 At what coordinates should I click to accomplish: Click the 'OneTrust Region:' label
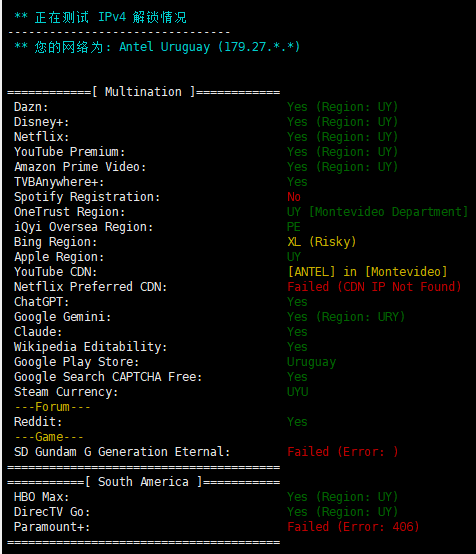point(70,212)
